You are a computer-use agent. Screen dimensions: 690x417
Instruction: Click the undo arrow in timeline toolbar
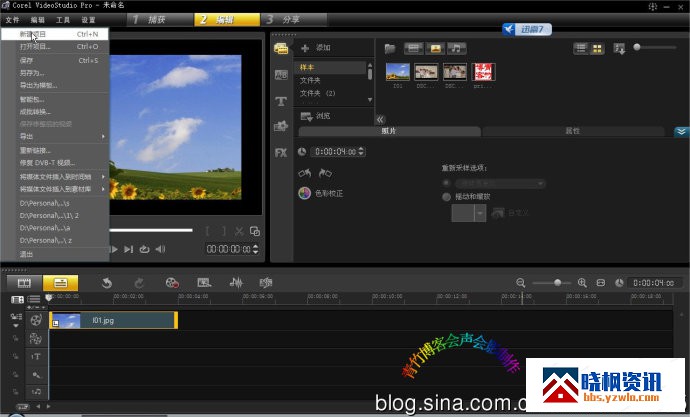(x=106, y=284)
